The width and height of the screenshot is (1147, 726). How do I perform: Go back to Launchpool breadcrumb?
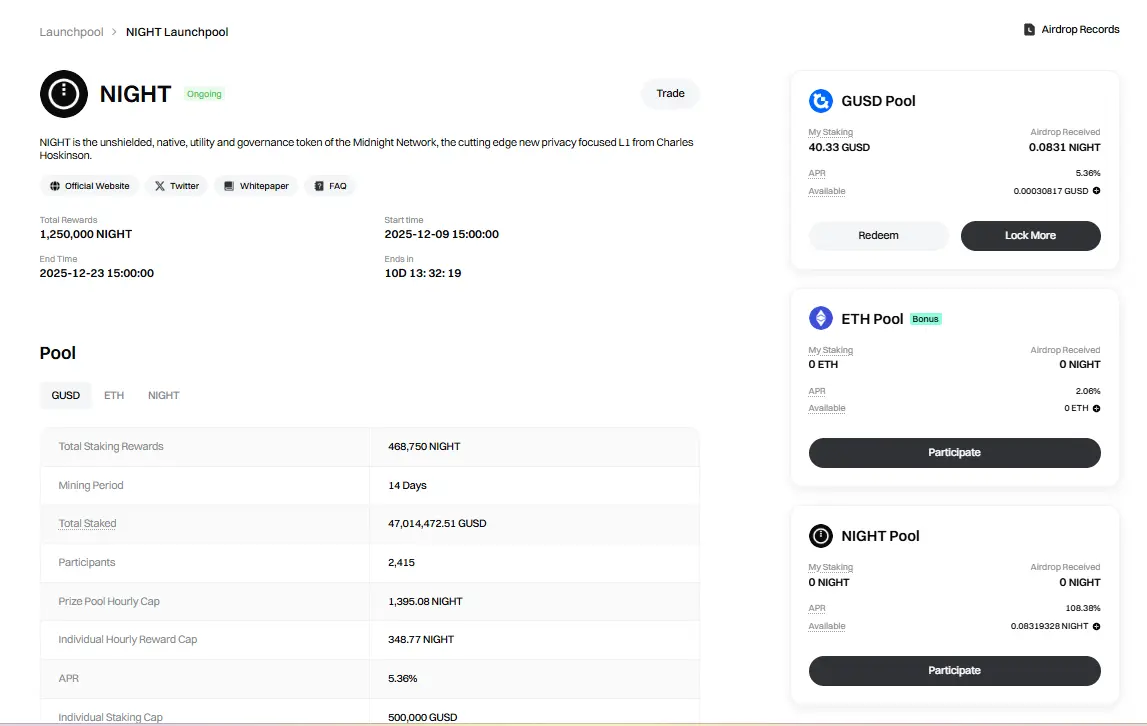(71, 32)
